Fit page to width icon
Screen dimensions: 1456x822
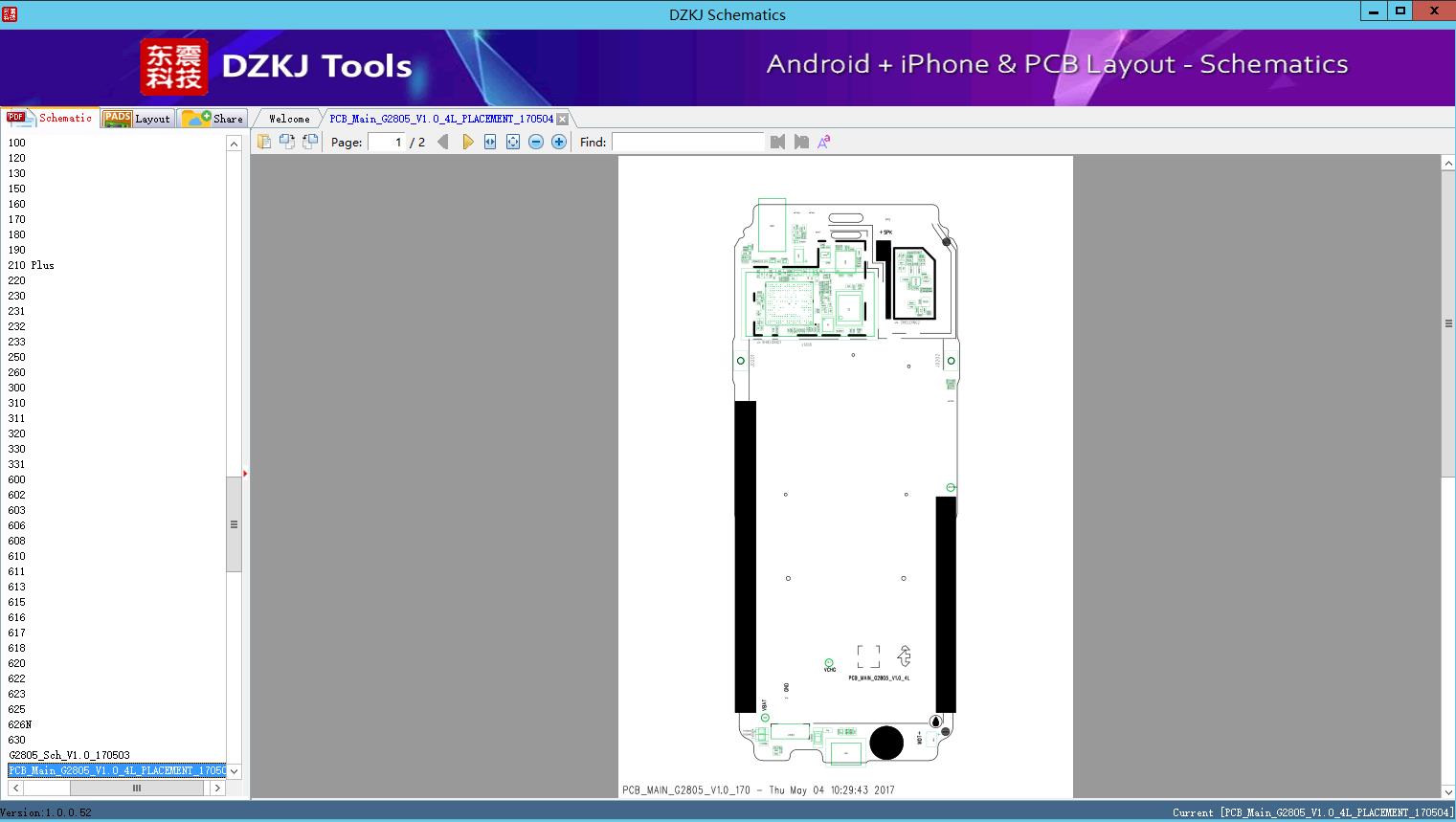point(490,142)
